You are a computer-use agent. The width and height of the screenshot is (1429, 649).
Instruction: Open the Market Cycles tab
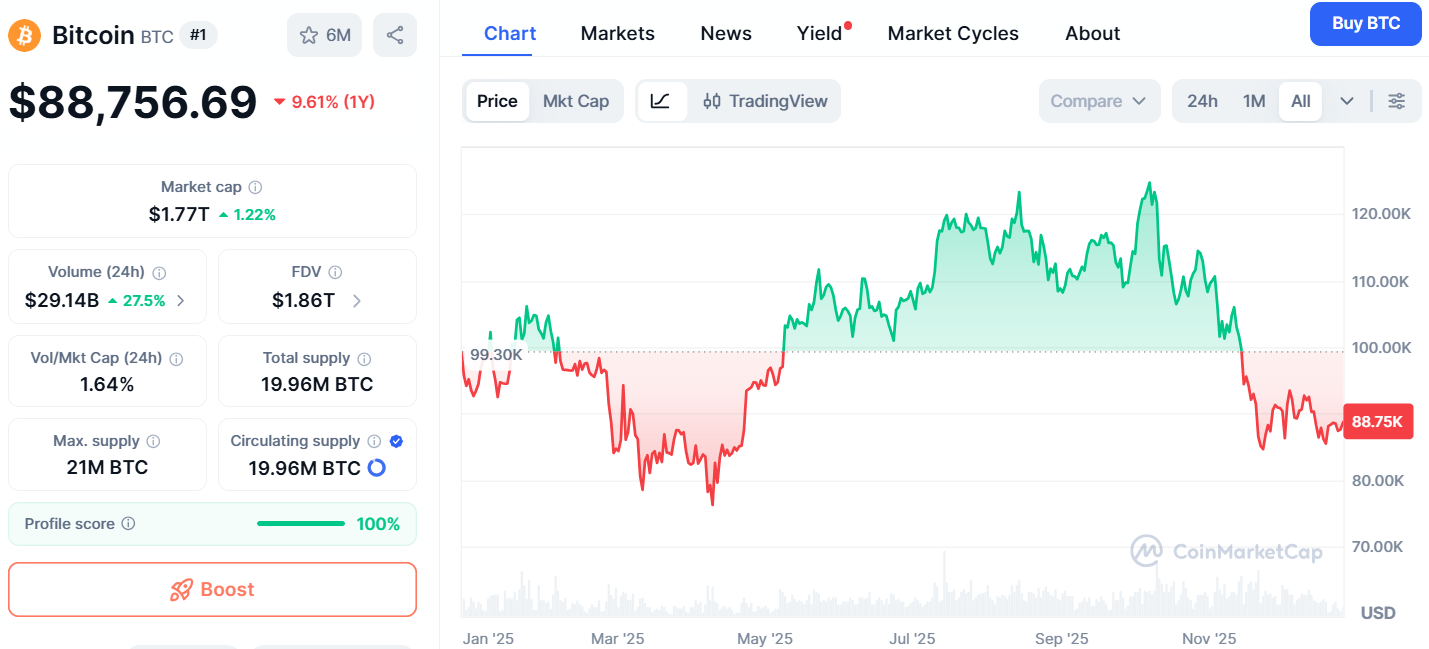pos(953,33)
